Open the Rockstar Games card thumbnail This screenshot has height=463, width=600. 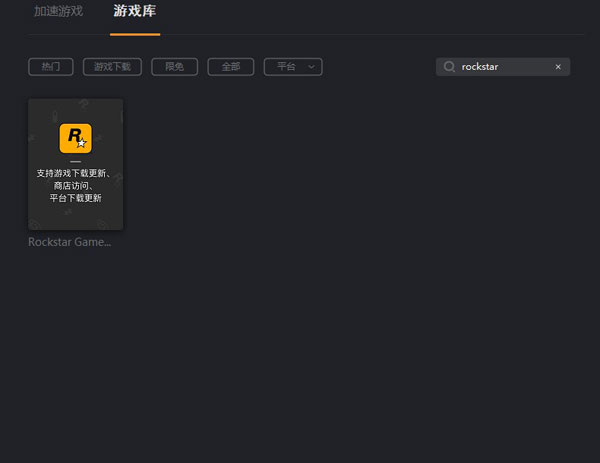[75, 164]
